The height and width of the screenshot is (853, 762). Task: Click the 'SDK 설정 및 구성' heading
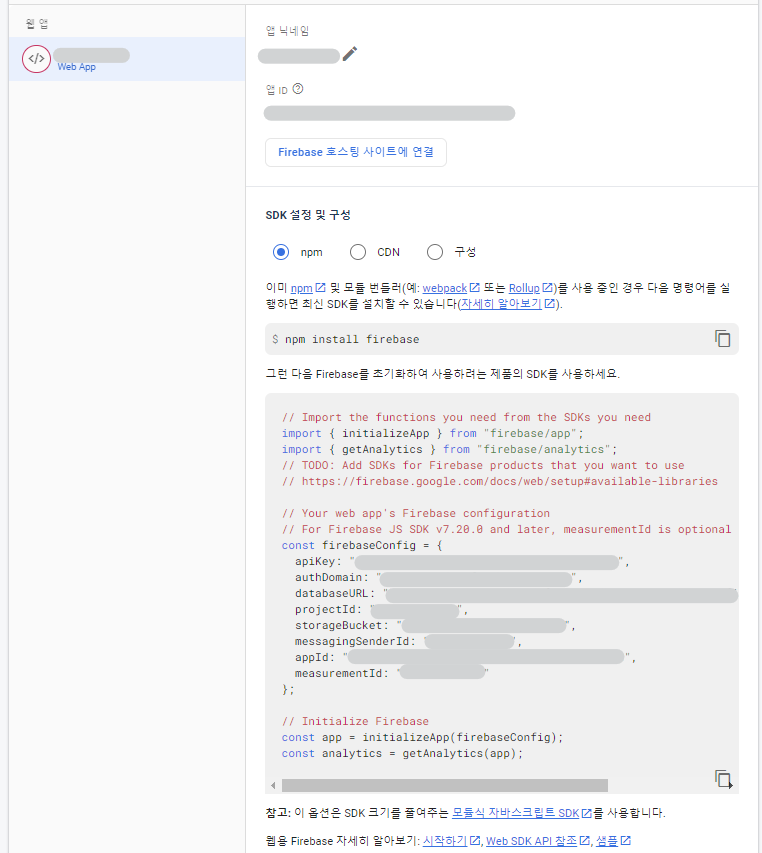click(x=308, y=215)
